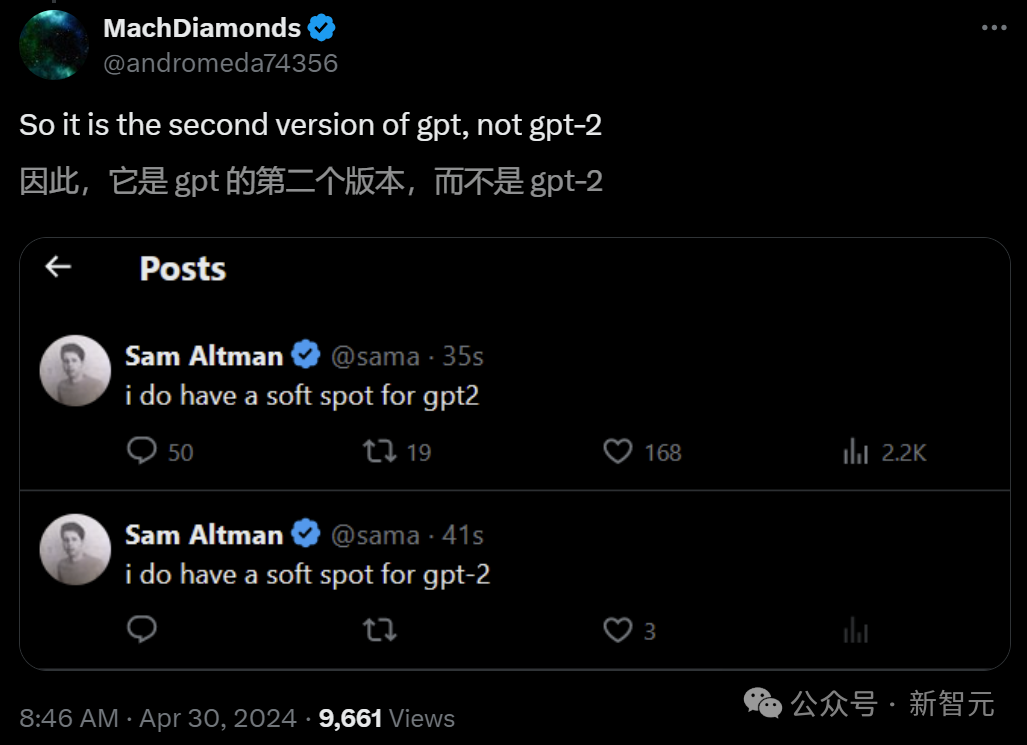The image size is (1027, 745).
Task: Repost the gpt-2 tweet posted 41s ago
Action: point(380,630)
